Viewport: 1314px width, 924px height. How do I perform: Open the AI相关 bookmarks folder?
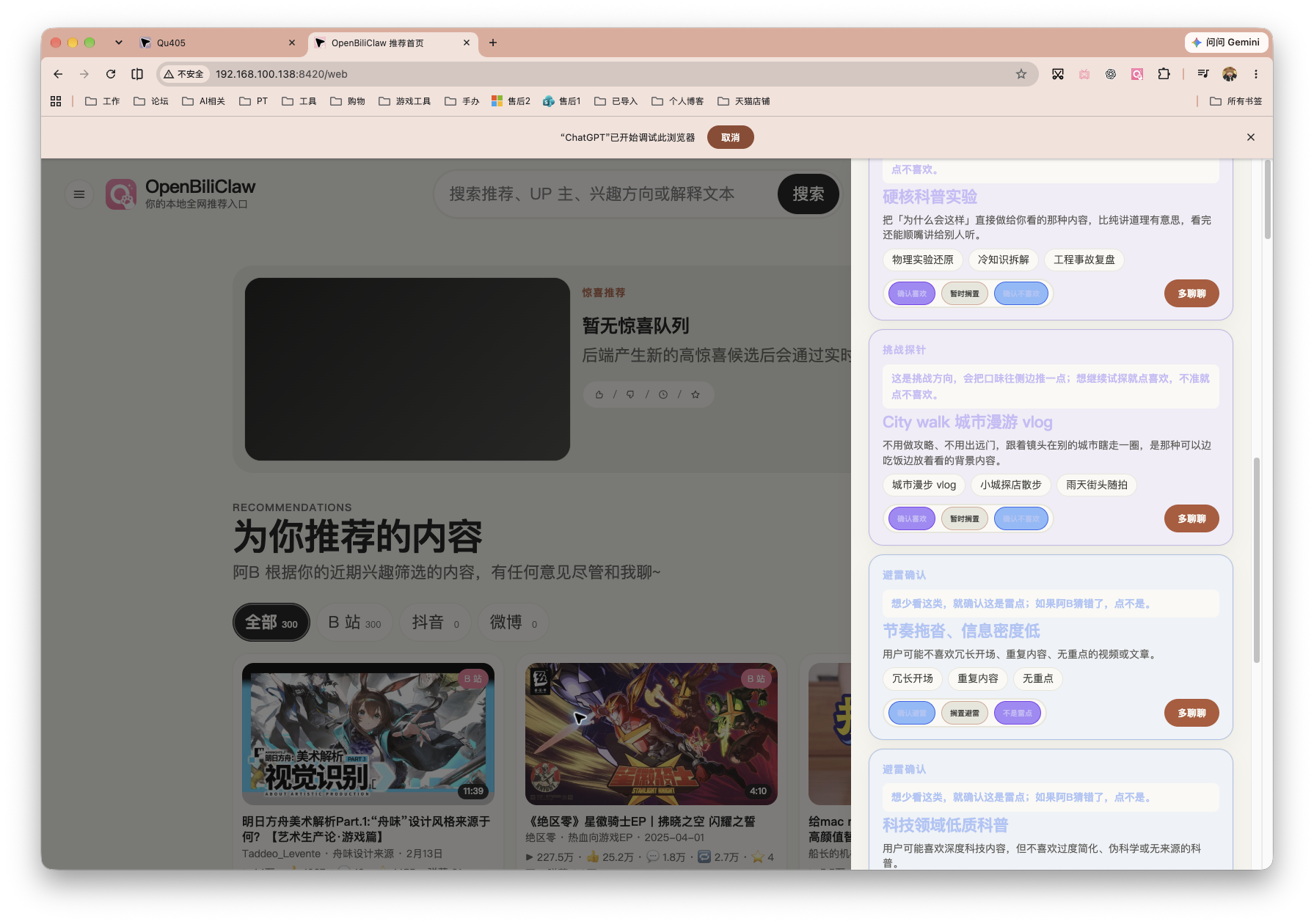pos(204,101)
